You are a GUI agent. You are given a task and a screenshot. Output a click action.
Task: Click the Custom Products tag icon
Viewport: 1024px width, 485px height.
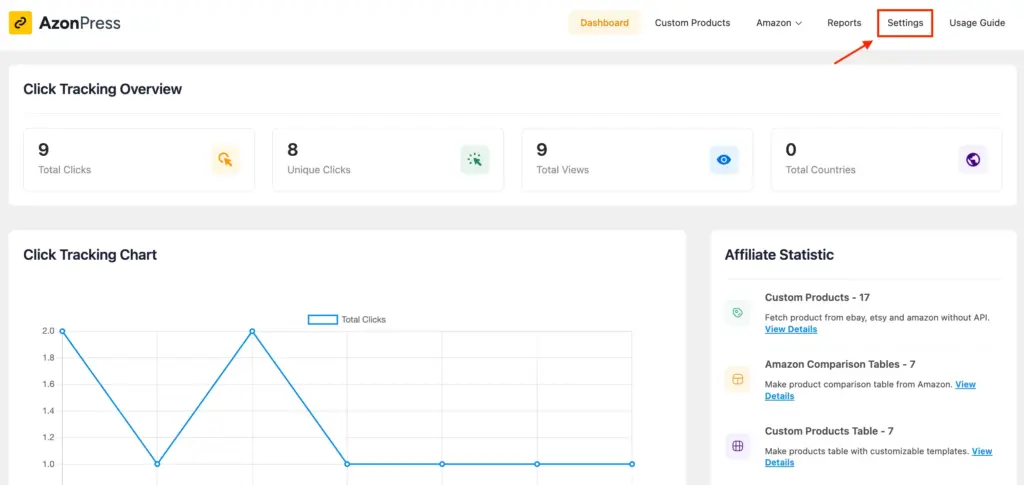(x=738, y=313)
